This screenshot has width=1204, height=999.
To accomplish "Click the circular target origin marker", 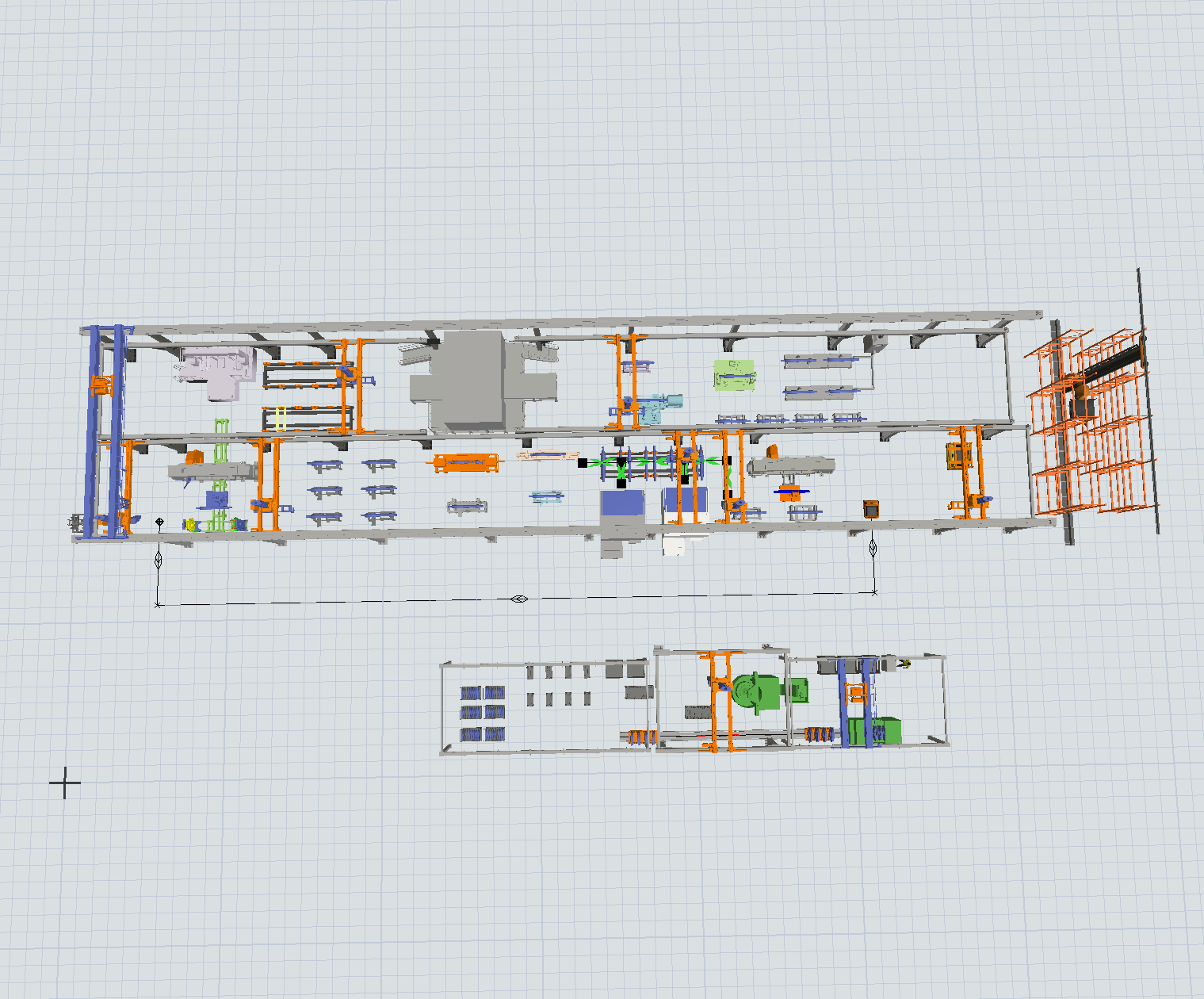I will 159,522.
